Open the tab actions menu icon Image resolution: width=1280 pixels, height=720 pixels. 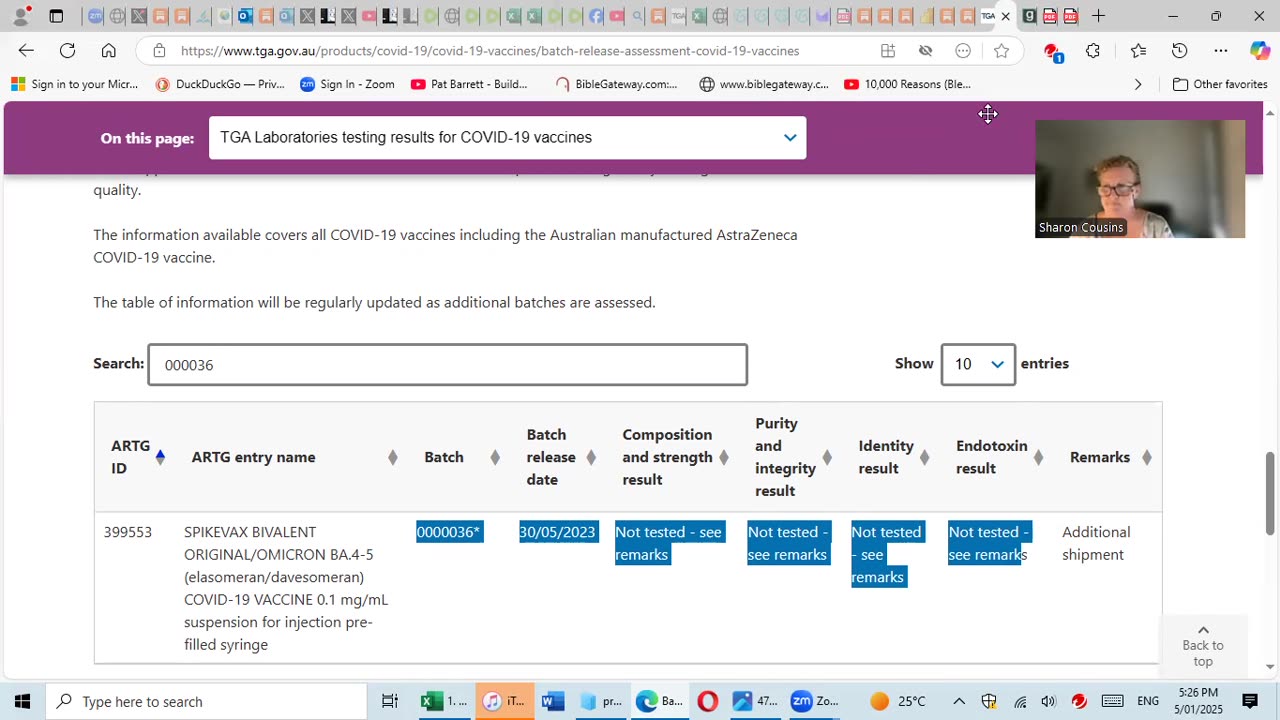57,16
